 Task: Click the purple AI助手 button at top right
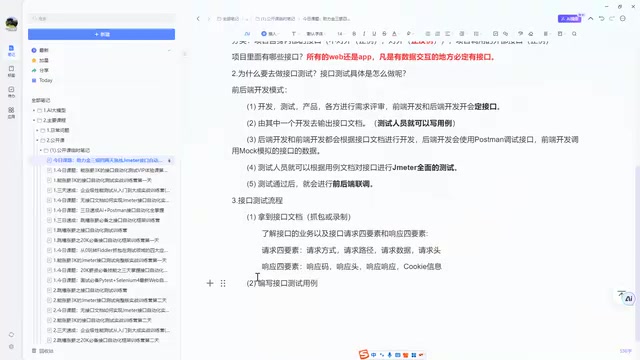570,19
